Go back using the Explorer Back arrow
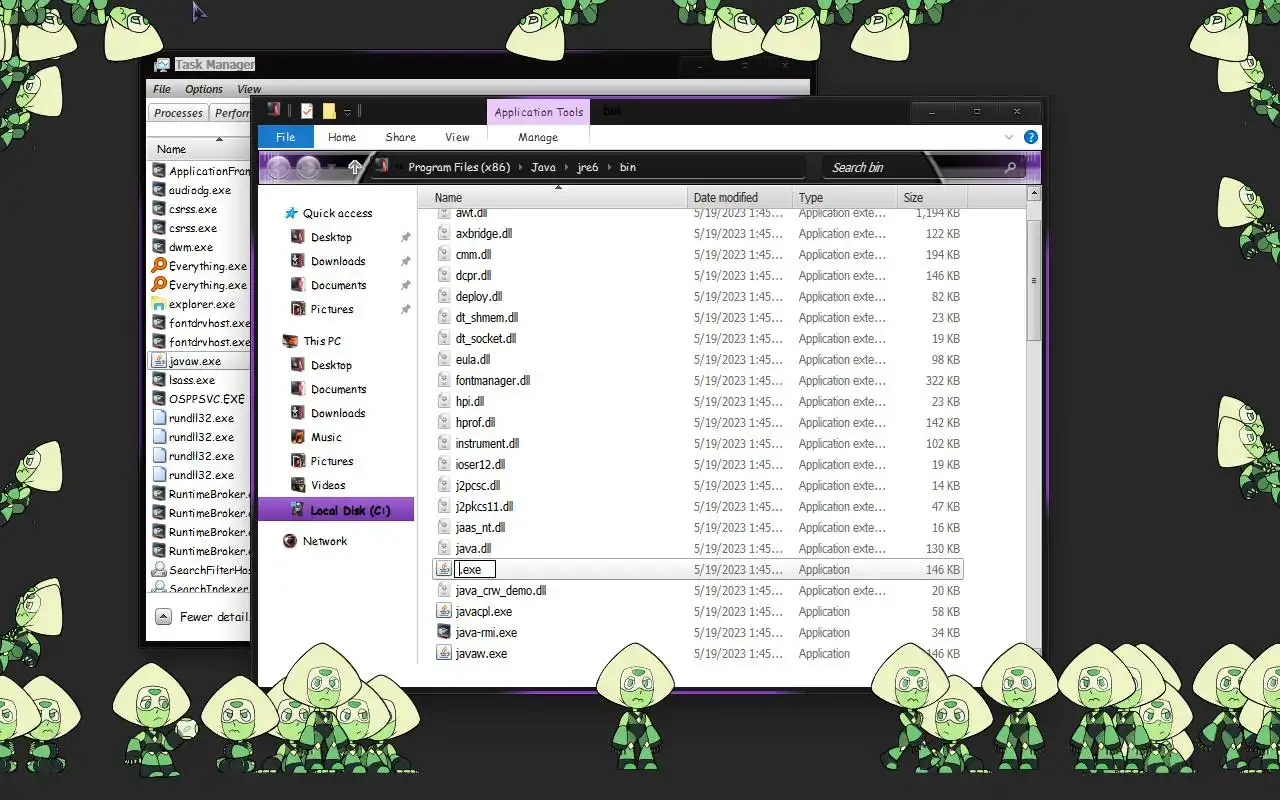The image size is (1280, 800). point(279,168)
